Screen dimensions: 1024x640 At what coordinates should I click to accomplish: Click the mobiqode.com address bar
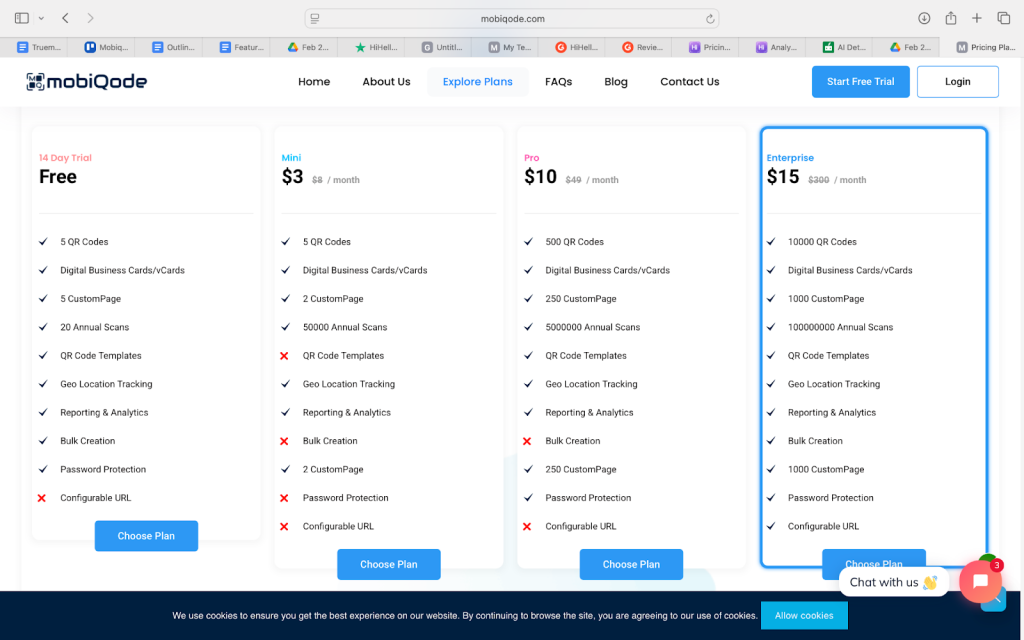coord(512,18)
